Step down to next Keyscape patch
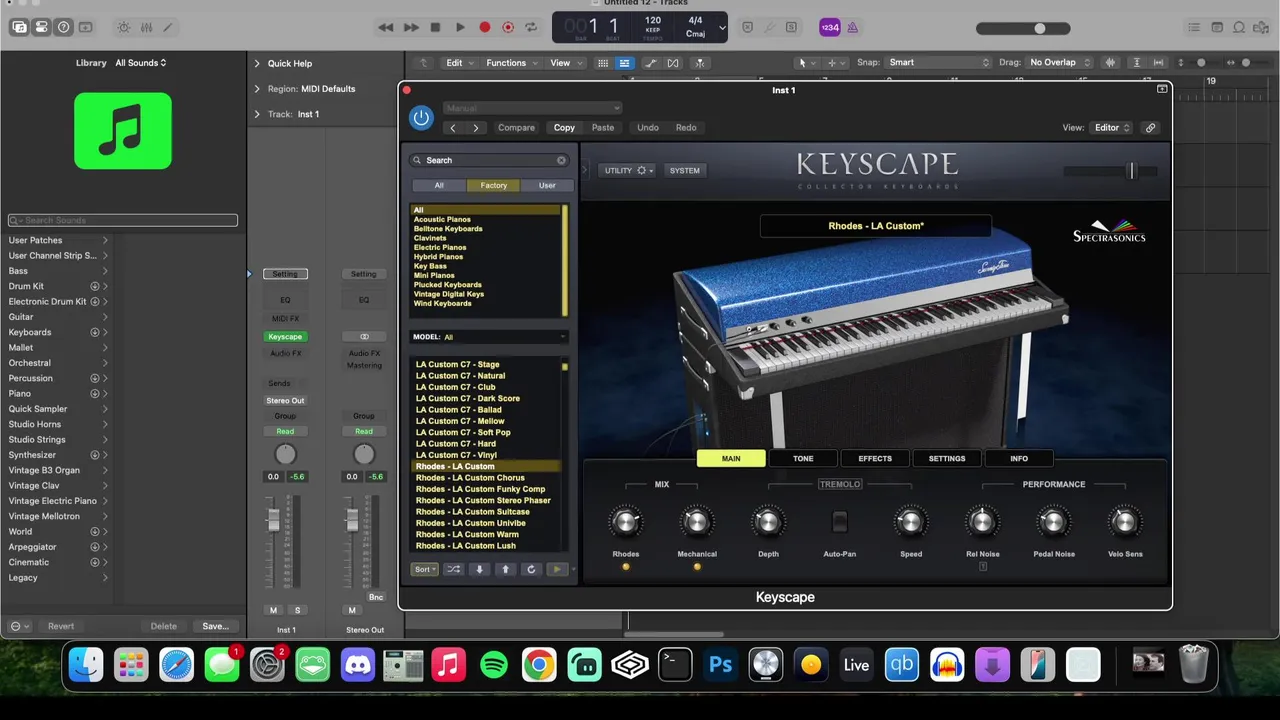1280x720 pixels. click(x=479, y=569)
